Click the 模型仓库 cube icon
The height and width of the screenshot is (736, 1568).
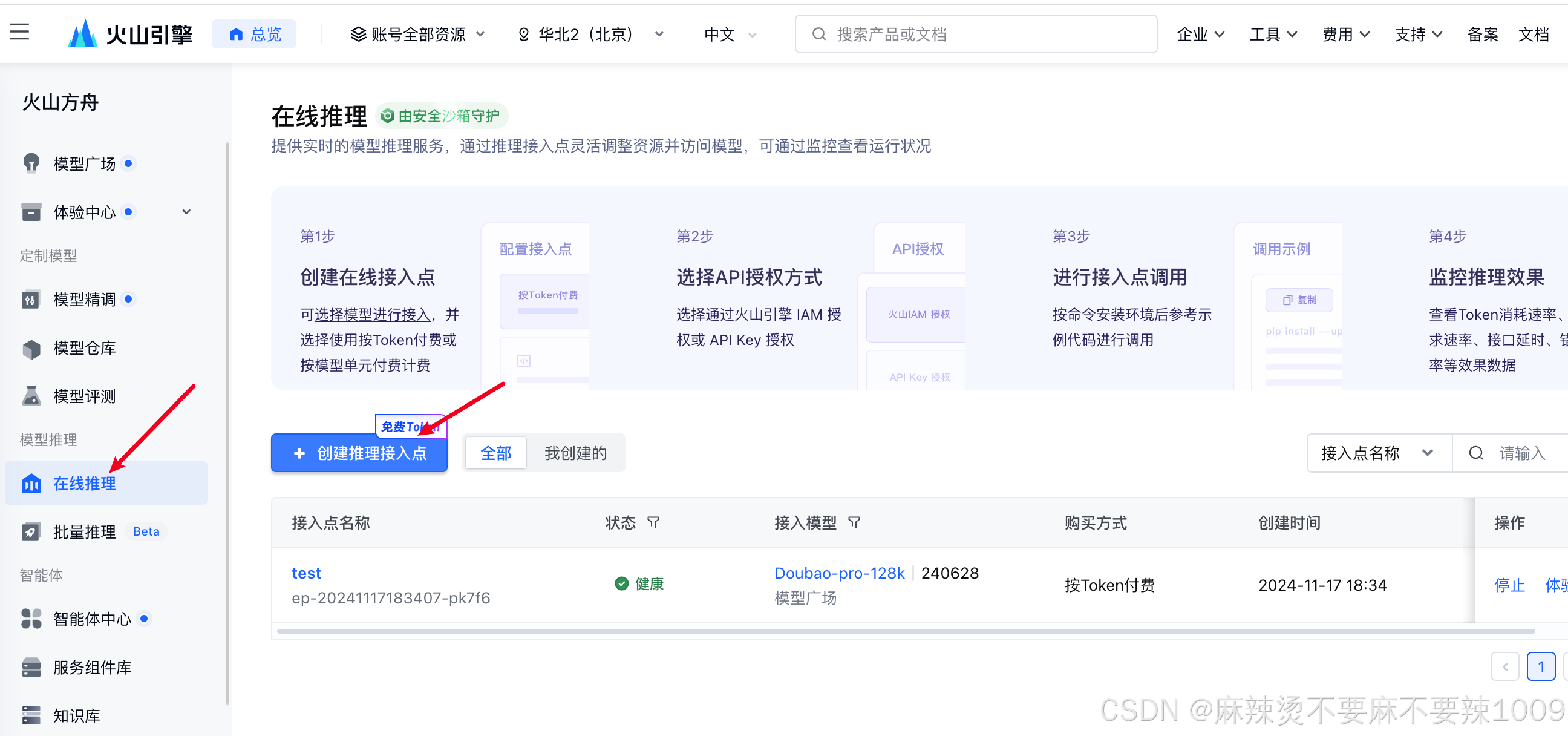[x=31, y=349]
